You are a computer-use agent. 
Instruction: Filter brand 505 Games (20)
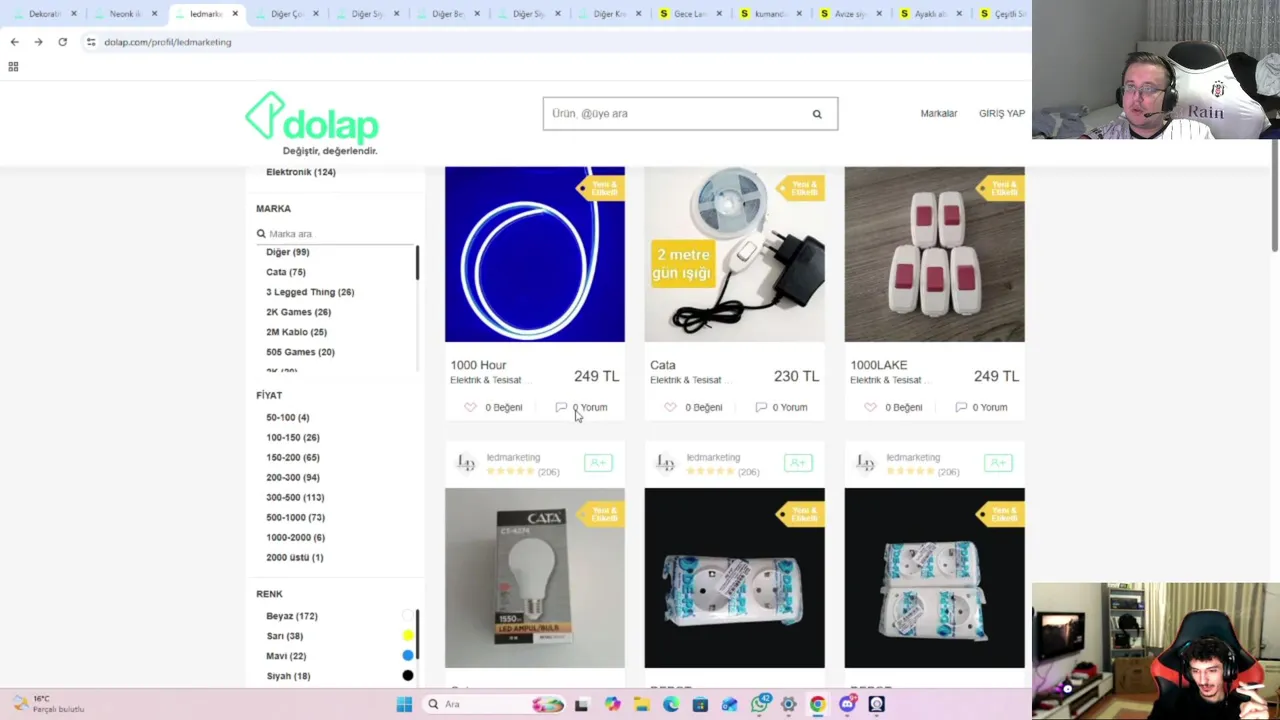point(300,352)
